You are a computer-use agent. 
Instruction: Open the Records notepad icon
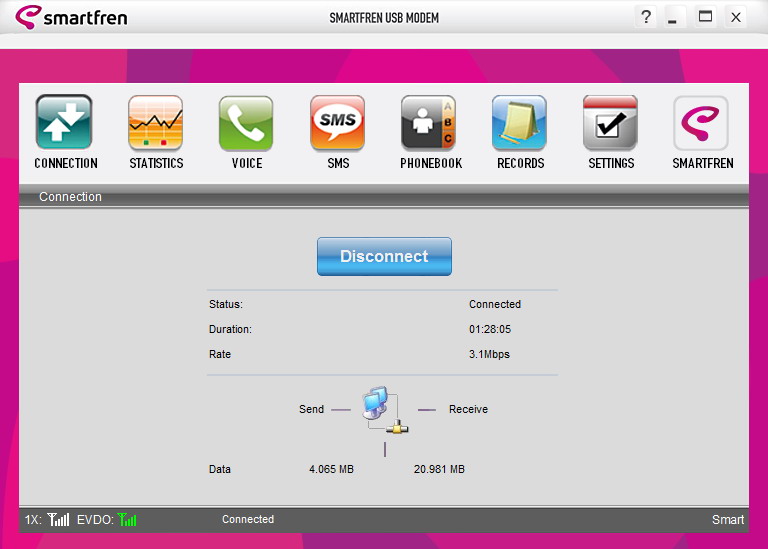click(519, 123)
